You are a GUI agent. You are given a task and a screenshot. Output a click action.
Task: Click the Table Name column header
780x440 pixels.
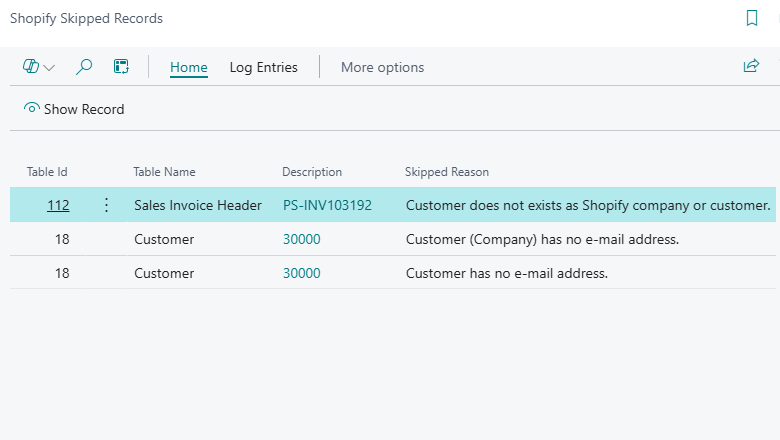click(x=164, y=172)
